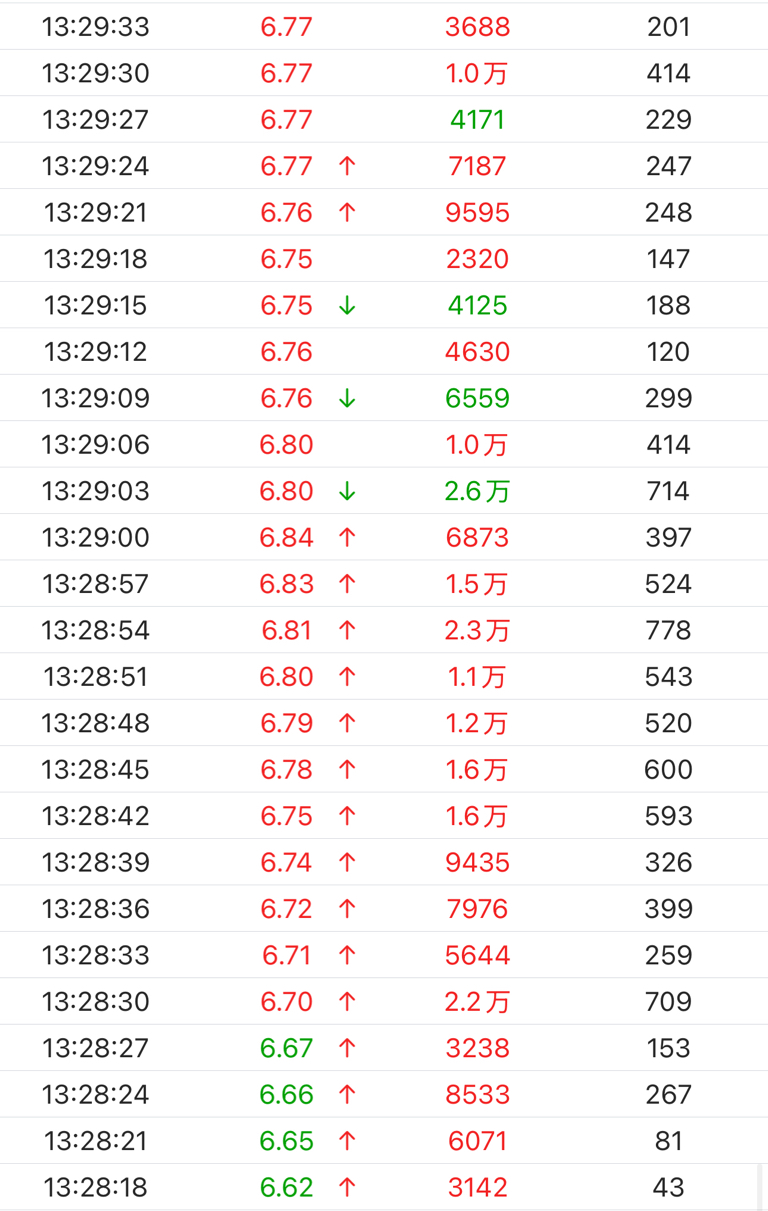Select trade count 714
The height and width of the screenshot is (1211, 768).
point(668,491)
